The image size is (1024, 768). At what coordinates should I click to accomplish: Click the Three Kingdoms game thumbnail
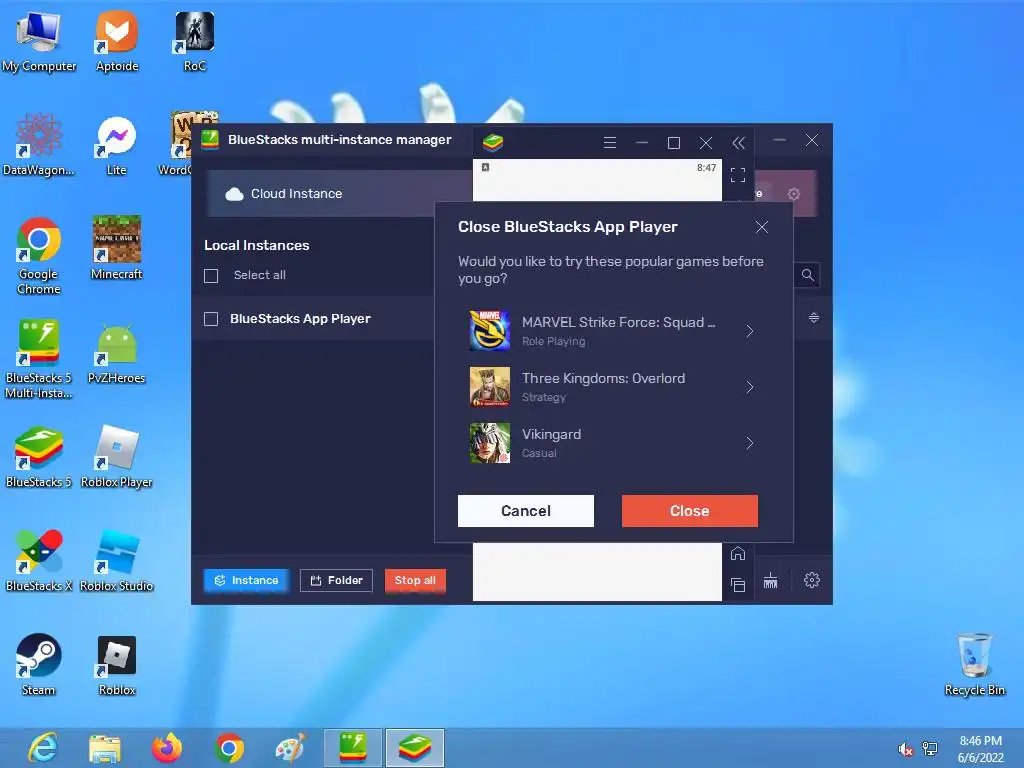coord(490,387)
